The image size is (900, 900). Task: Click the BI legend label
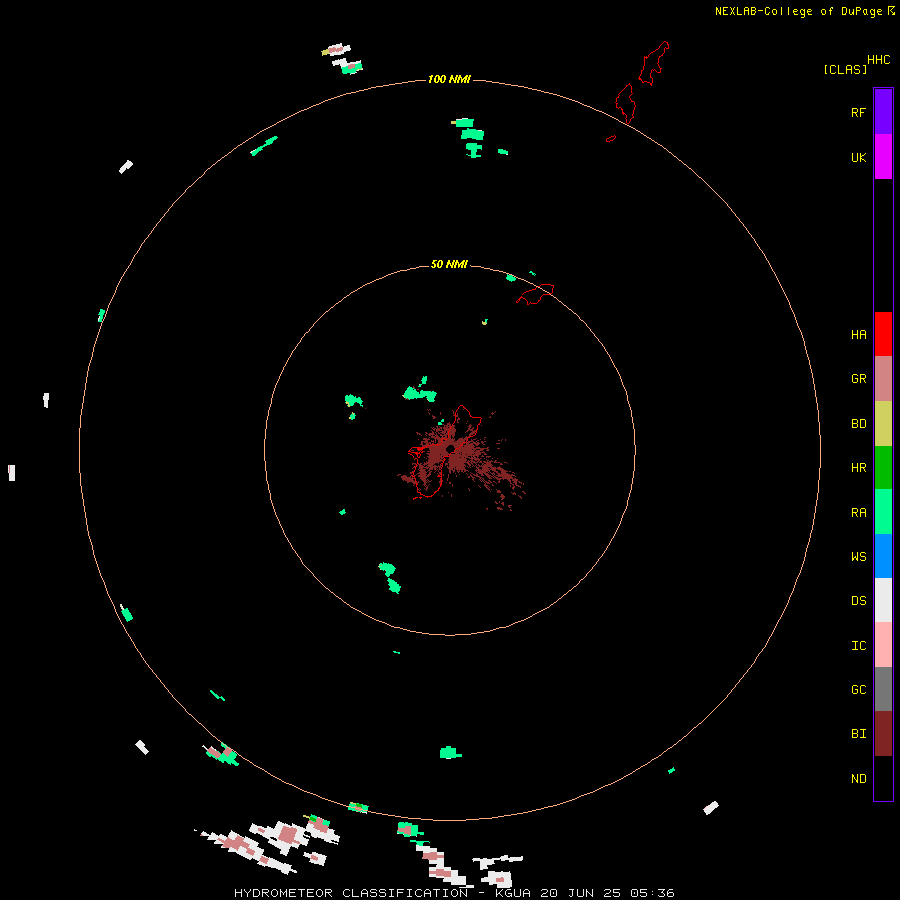tap(858, 734)
